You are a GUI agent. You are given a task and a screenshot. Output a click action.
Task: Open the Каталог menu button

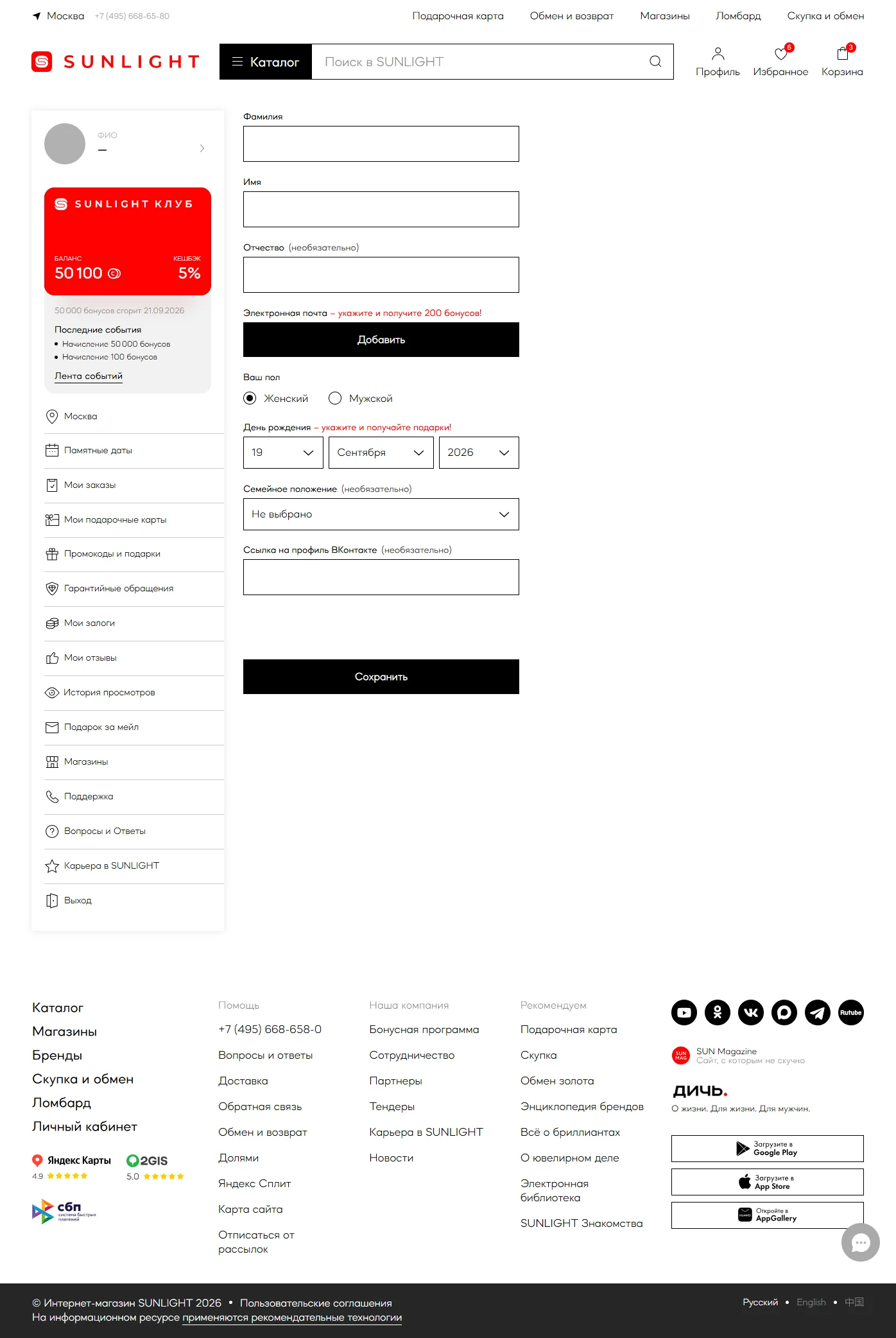pos(266,62)
